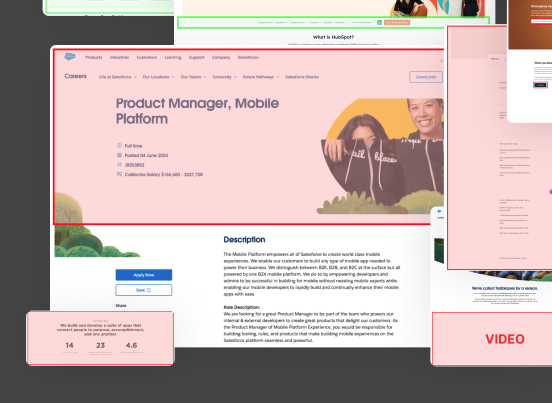Go to the Careers home link
552x403 pixels.
click(x=75, y=76)
